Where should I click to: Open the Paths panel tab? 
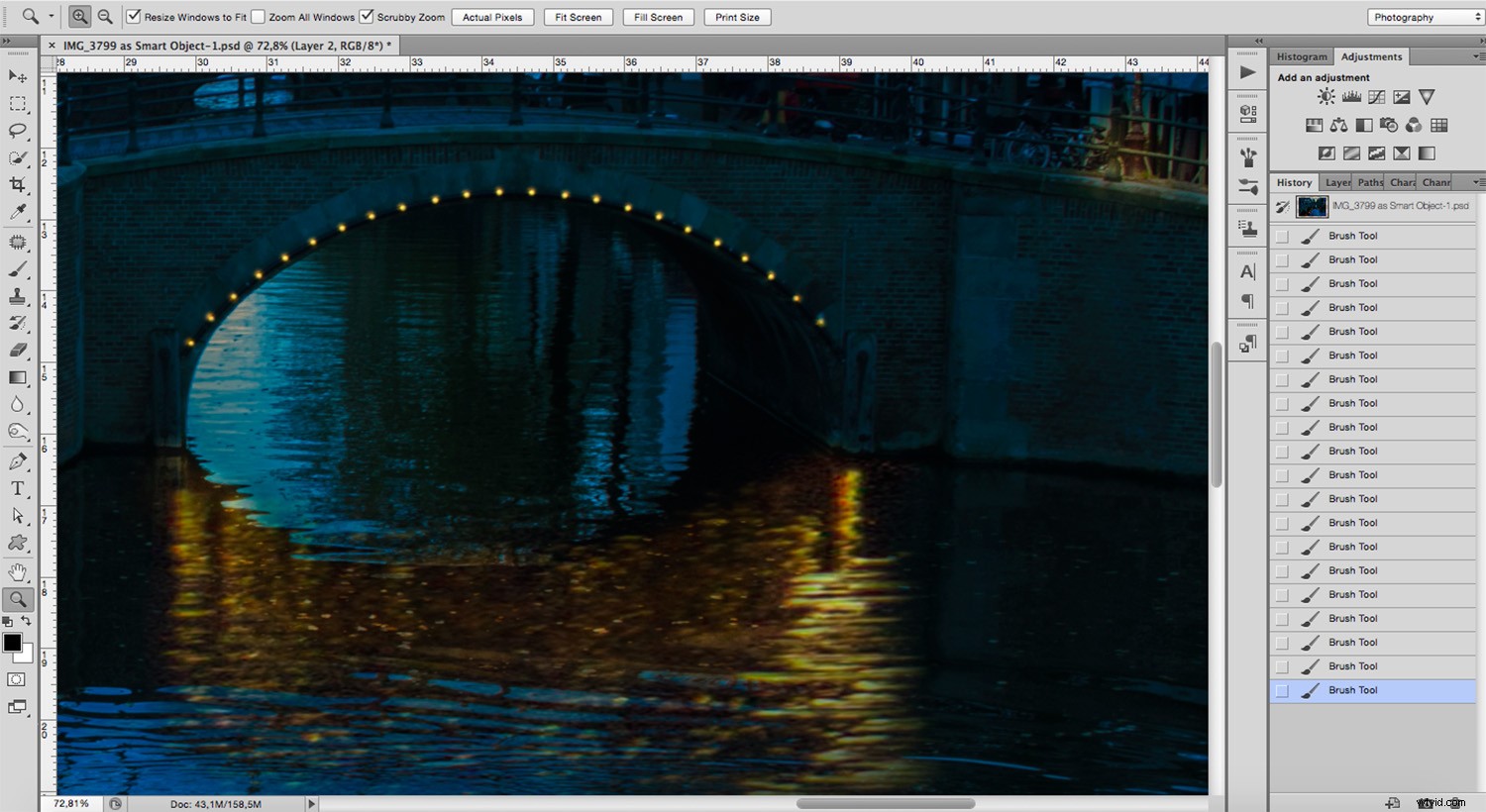(1369, 182)
